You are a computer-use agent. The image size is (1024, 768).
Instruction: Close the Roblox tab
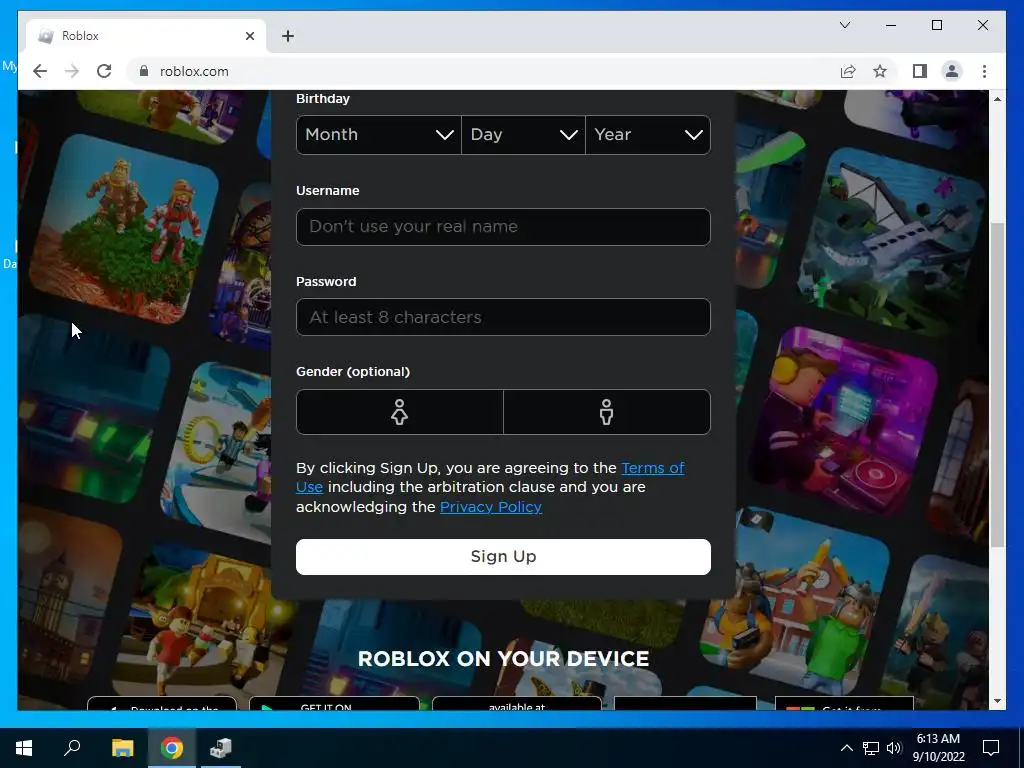(x=249, y=36)
